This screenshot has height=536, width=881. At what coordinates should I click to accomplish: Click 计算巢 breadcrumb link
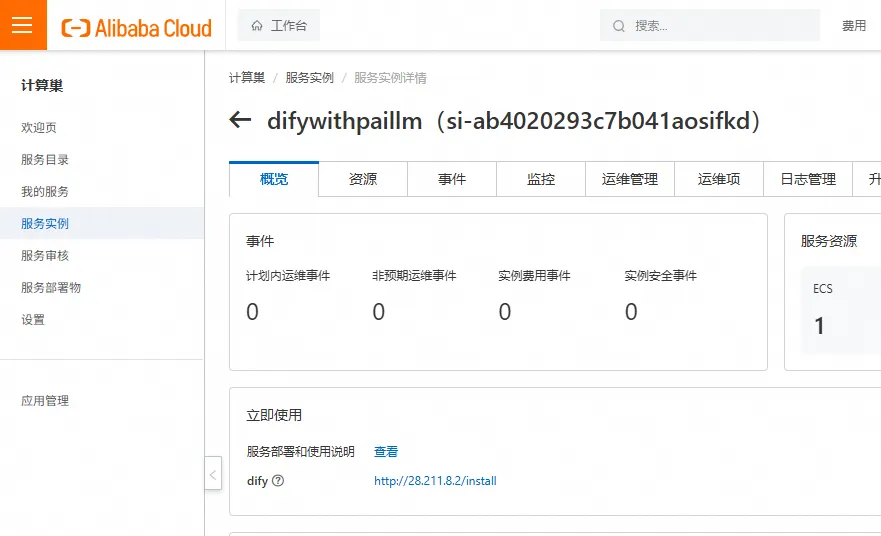tap(247, 78)
